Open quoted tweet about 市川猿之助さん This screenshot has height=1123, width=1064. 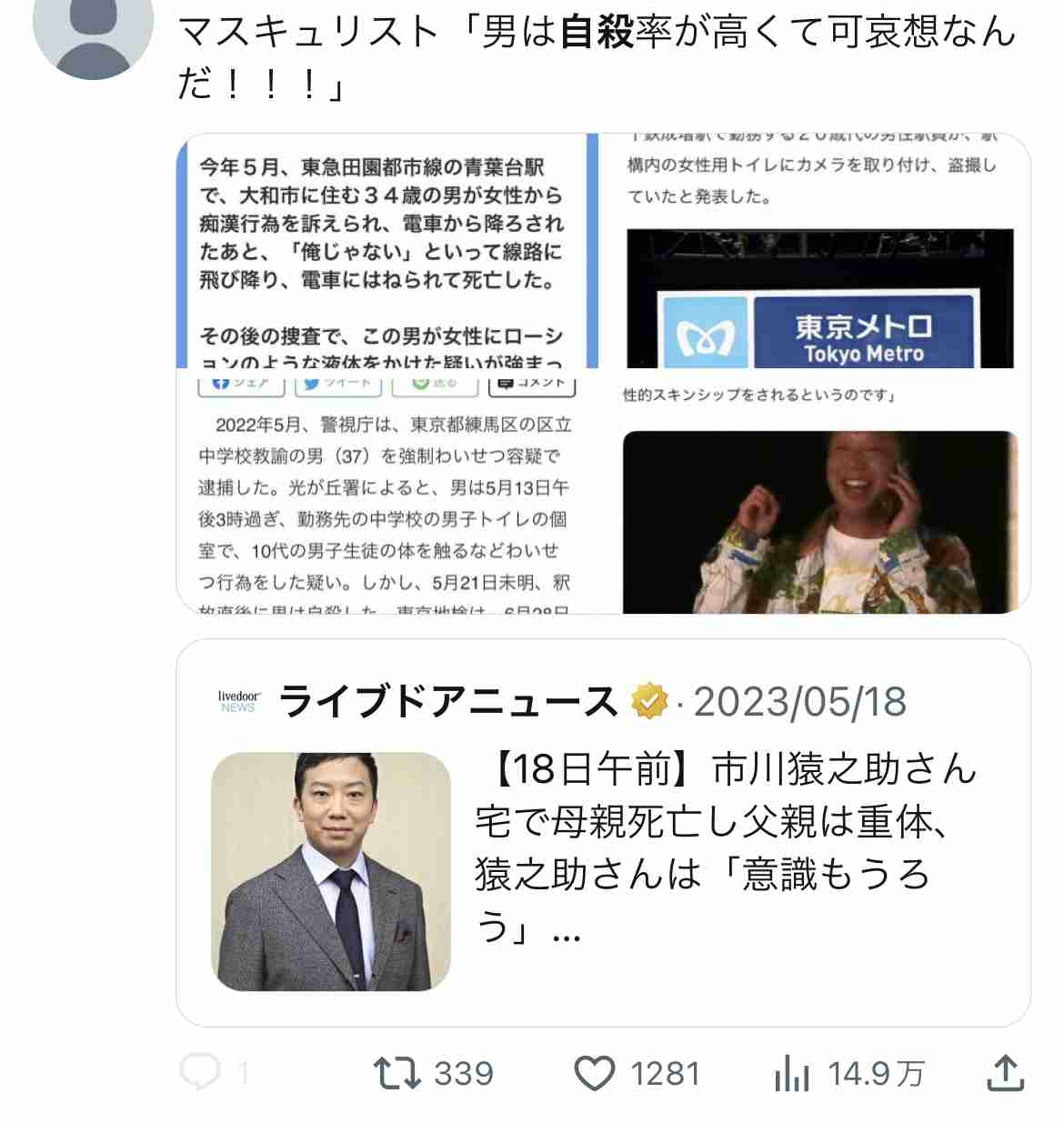coord(603,833)
